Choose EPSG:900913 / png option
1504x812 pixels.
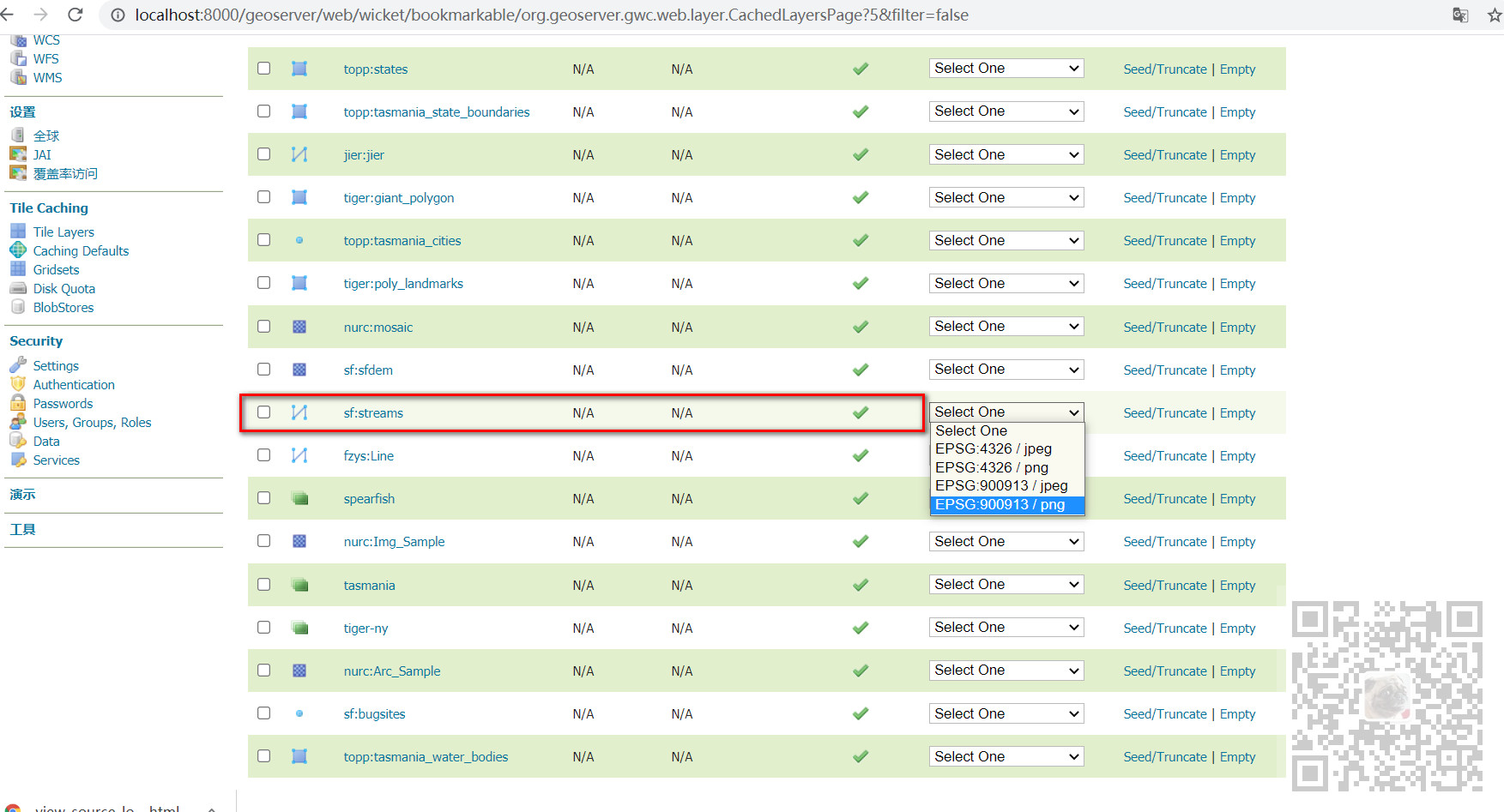point(1007,504)
